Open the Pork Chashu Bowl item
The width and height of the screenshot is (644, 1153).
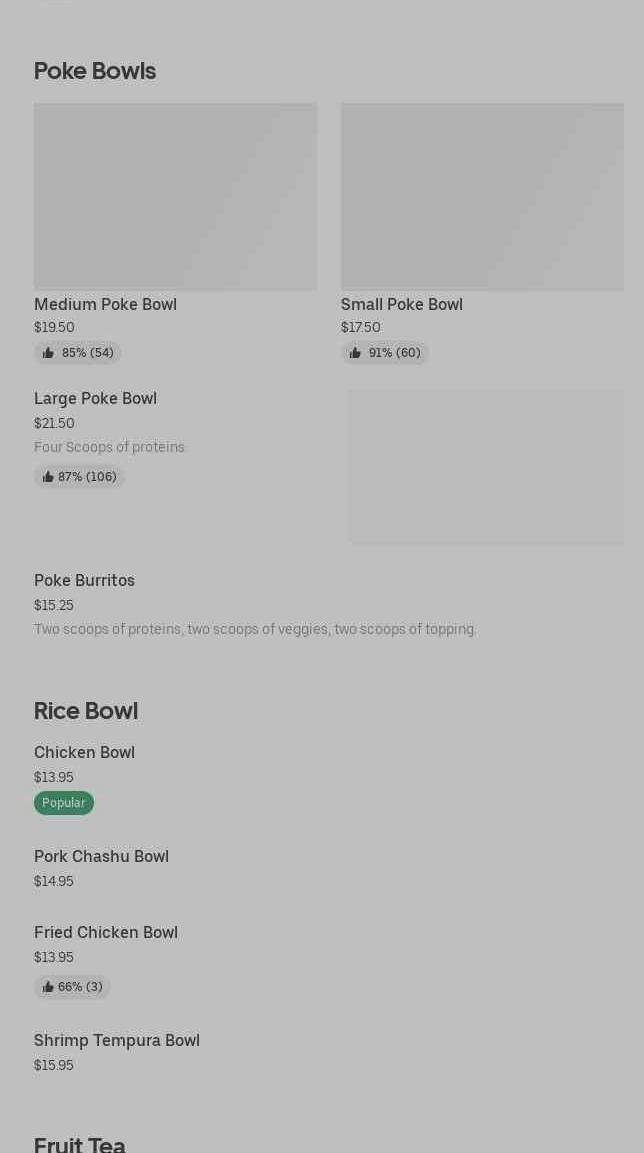tap(101, 856)
